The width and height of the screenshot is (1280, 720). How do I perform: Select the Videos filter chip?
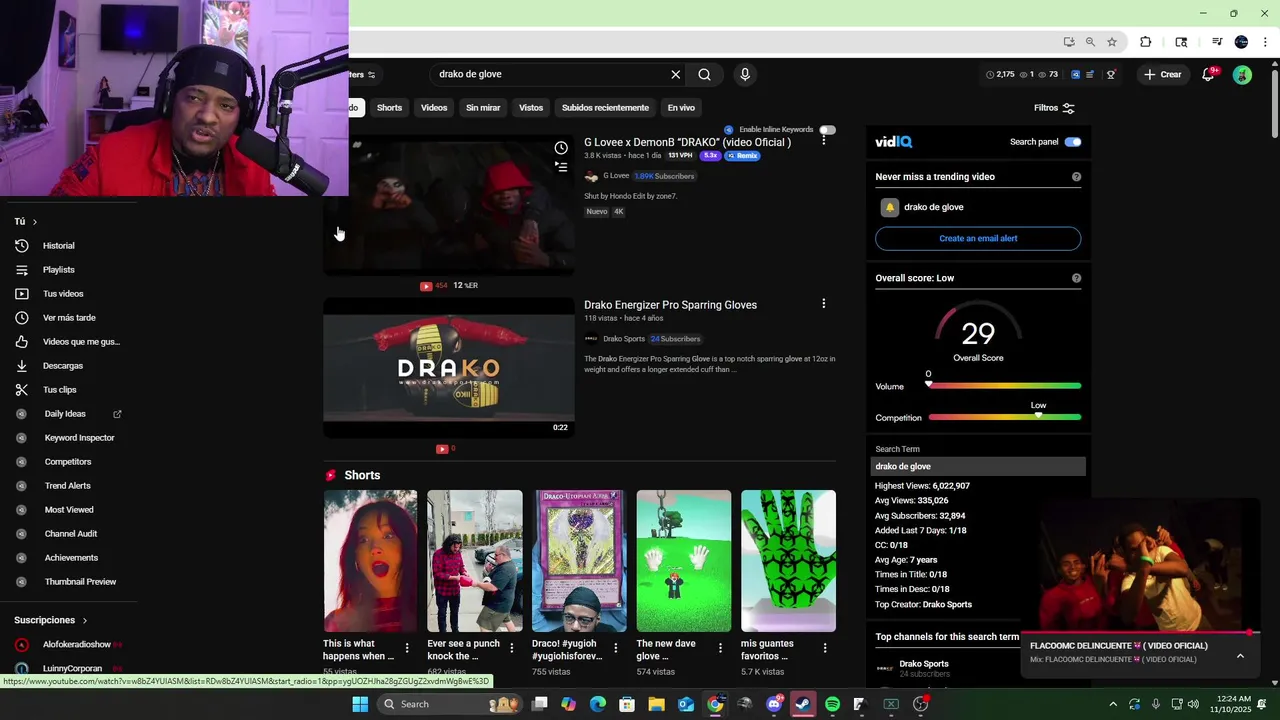click(x=434, y=108)
